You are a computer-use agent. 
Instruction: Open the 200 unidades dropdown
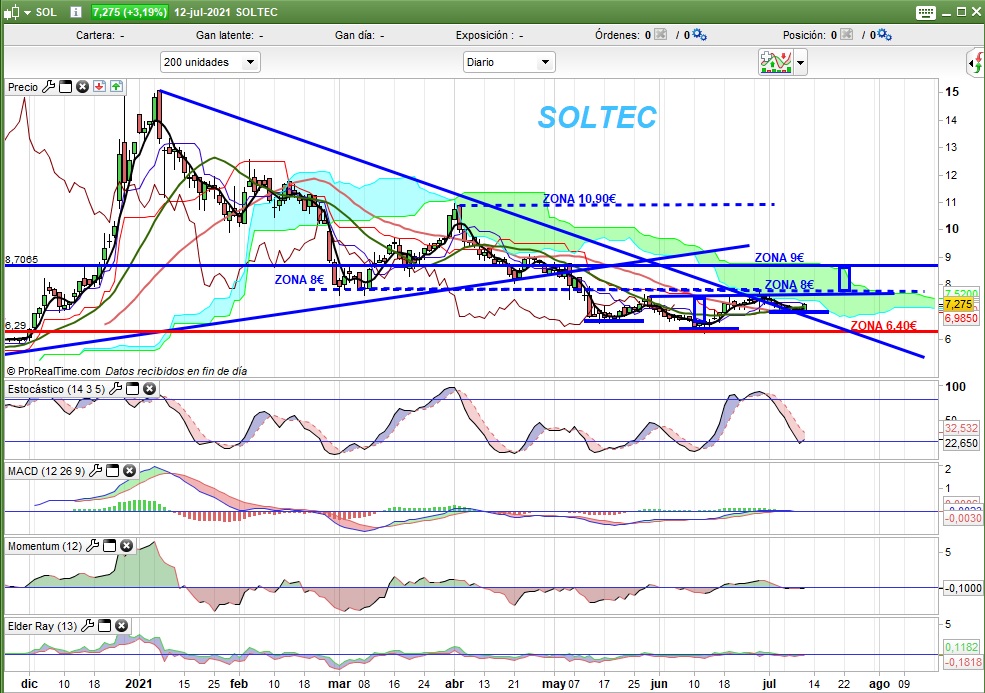(x=210, y=62)
